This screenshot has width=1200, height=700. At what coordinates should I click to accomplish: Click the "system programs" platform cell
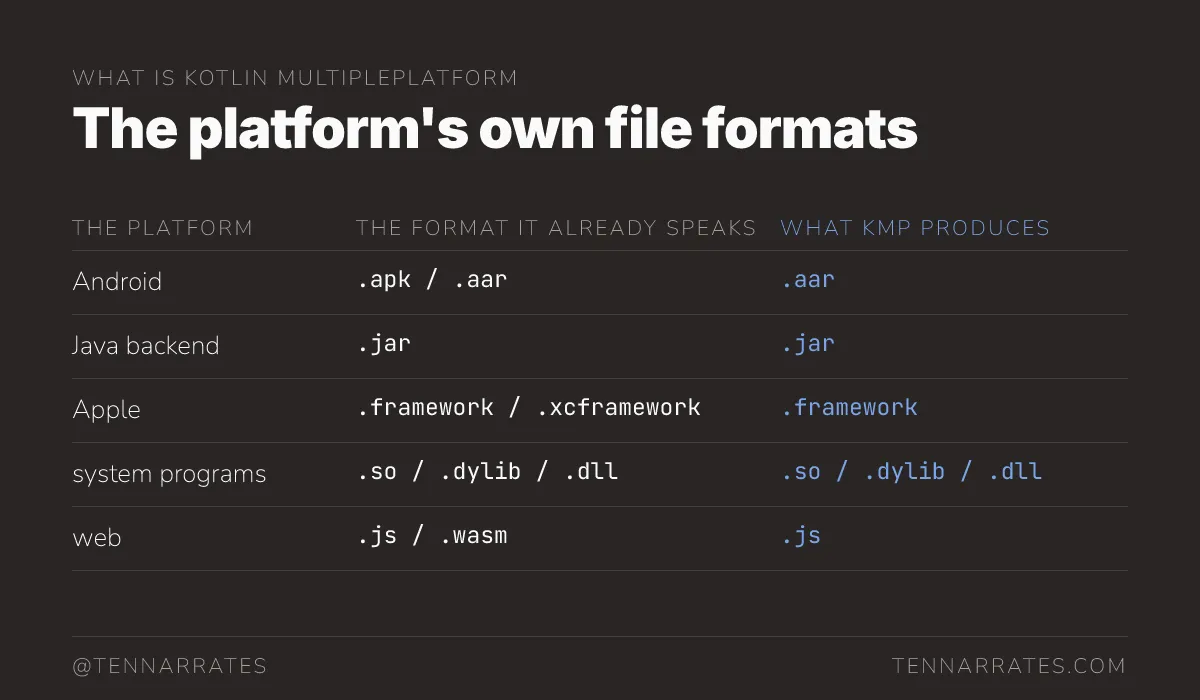(x=170, y=474)
